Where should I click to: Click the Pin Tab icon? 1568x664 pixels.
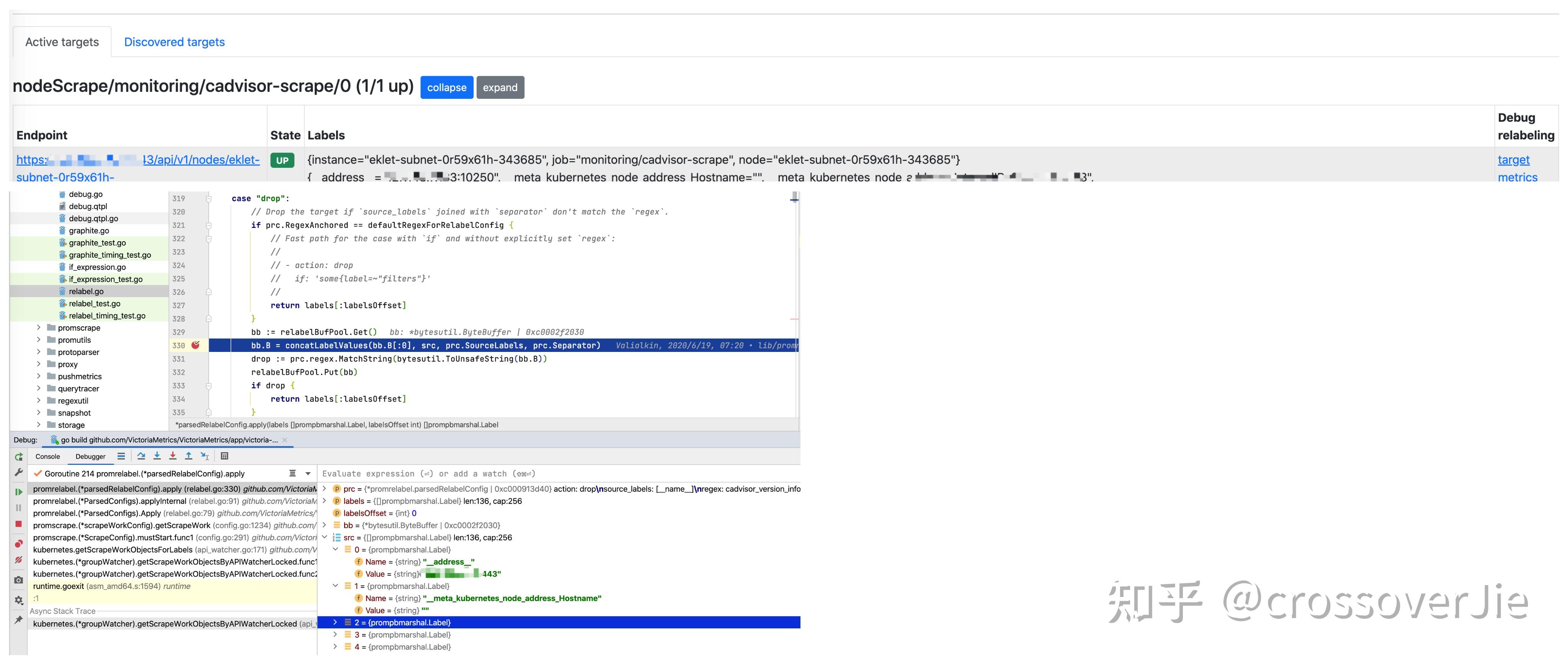pyautogui.click(x=19, y=620)
